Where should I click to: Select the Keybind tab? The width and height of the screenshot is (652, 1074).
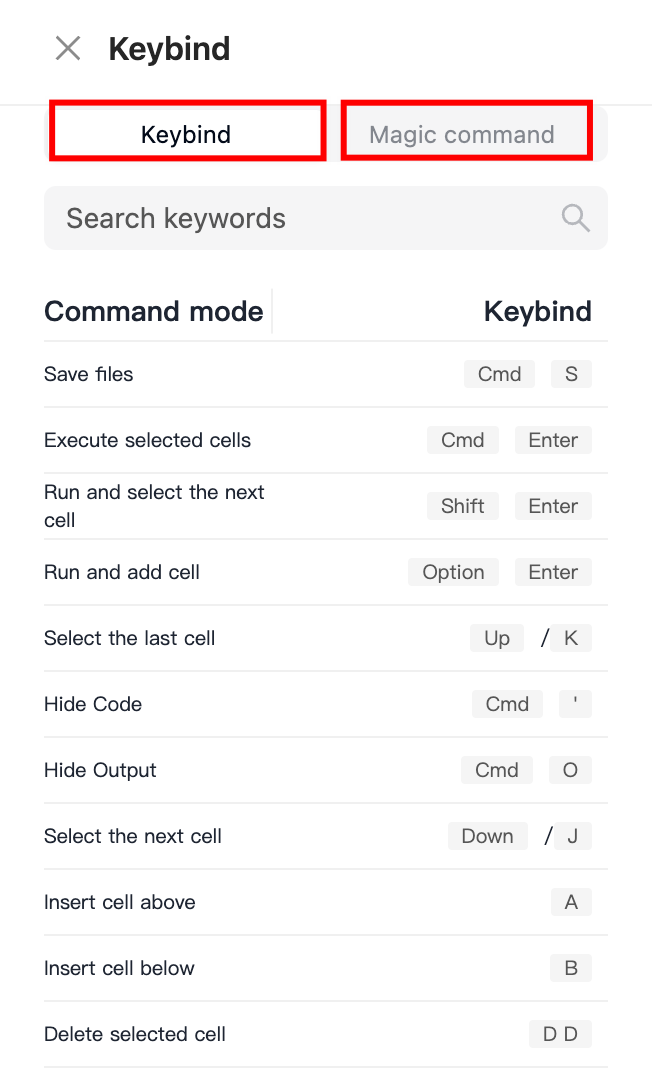click(x=188, y=130)
